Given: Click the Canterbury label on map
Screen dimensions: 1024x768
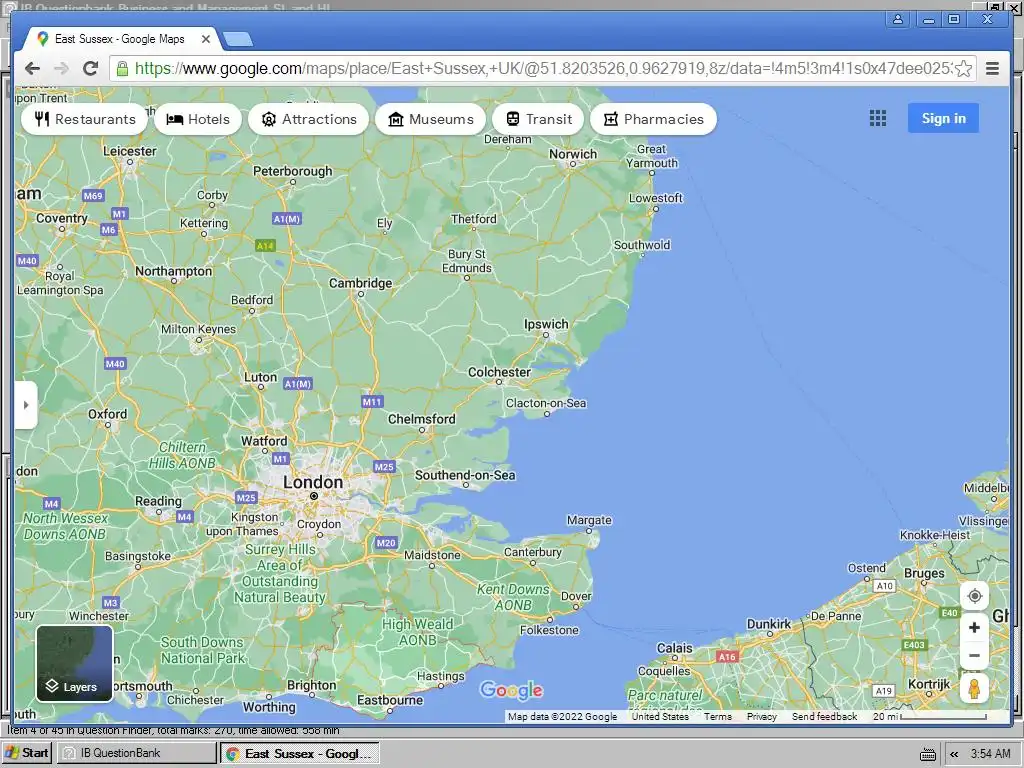Looking at the screenshot, I should click(532, 552).
